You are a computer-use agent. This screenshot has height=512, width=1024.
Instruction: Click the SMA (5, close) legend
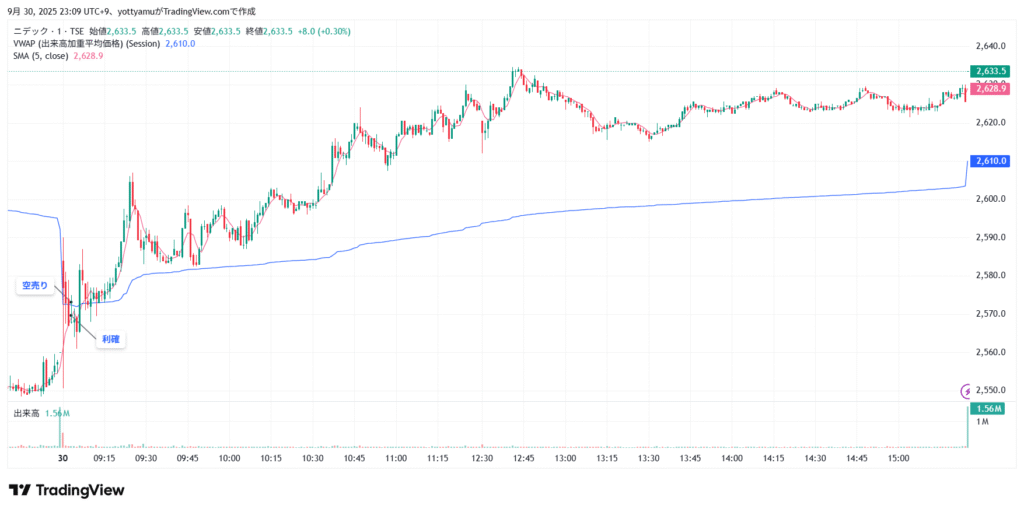[41, 56]
